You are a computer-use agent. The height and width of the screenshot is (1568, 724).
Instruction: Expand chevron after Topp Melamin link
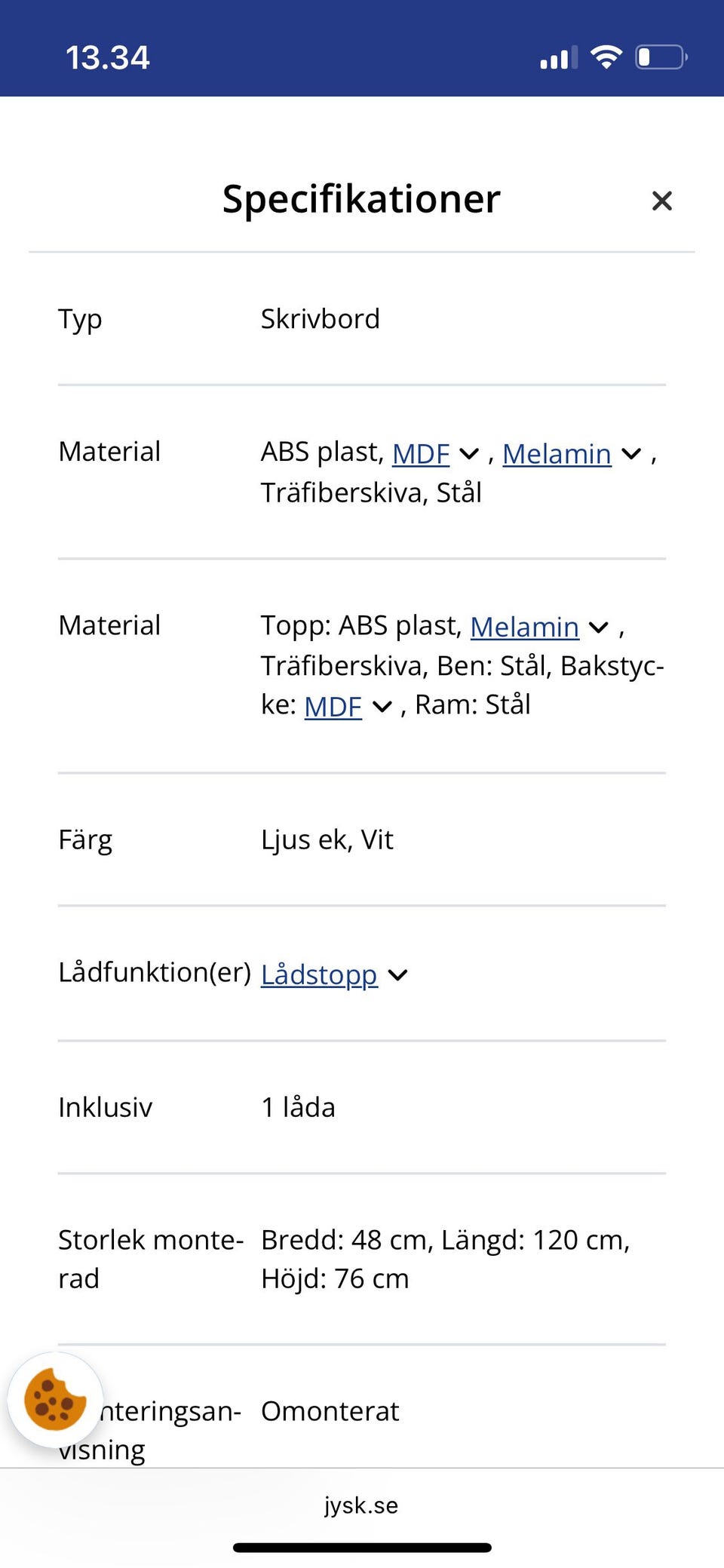(599, 628)
